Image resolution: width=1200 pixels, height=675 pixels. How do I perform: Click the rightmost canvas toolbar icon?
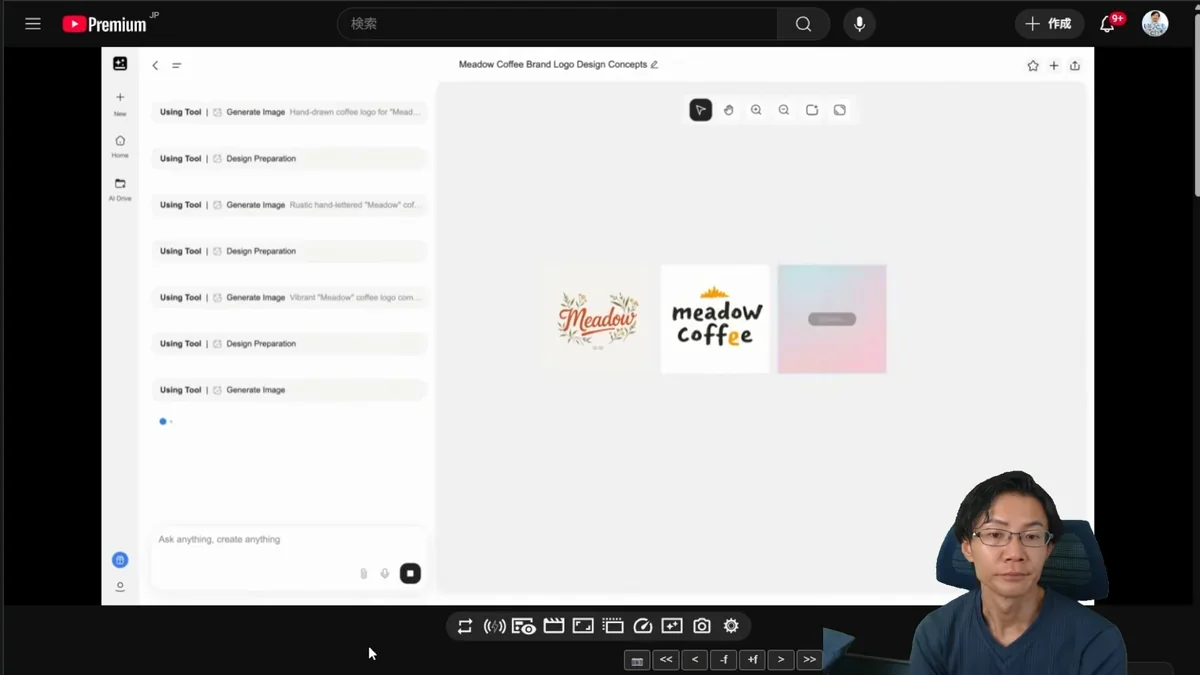pos(840,110)
